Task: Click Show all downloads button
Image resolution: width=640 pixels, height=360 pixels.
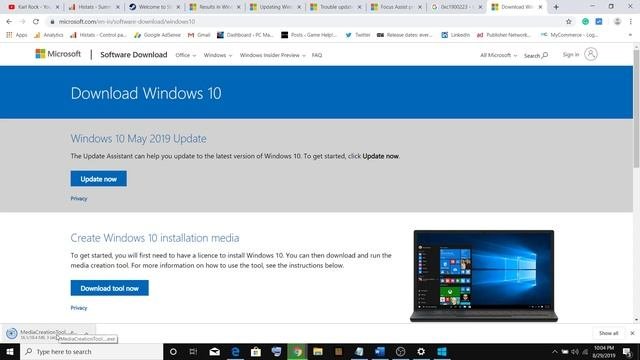Action: [x=608, y=333]
